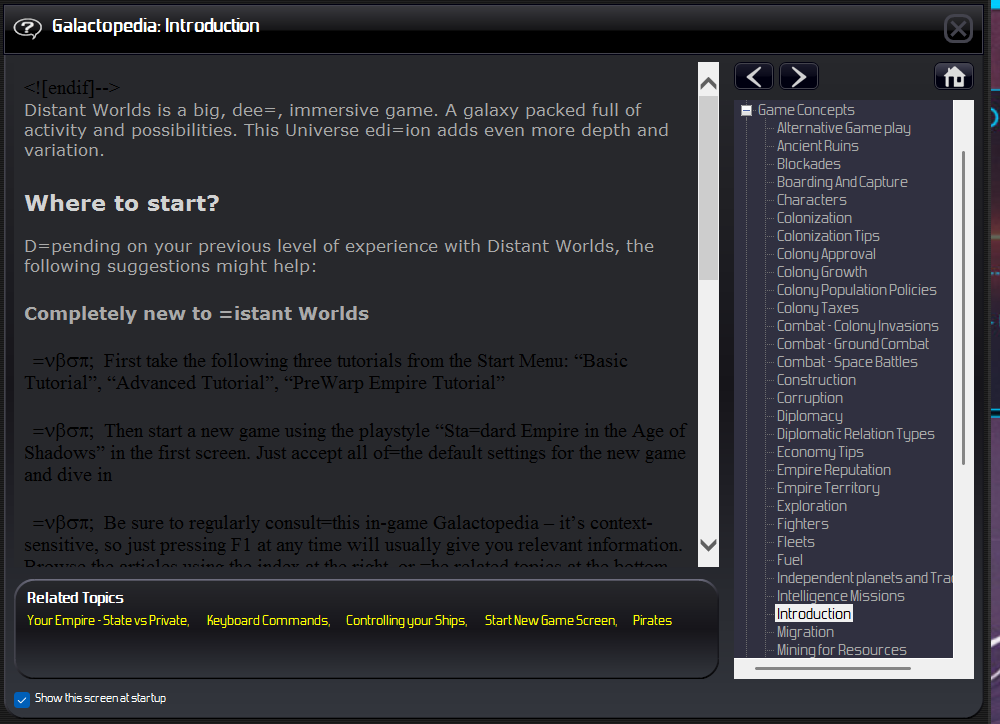The width and height of the screenshot is (1000, 724).
Task: Open the Keyboard Commands related topic
Action: (x=268, y=621)
